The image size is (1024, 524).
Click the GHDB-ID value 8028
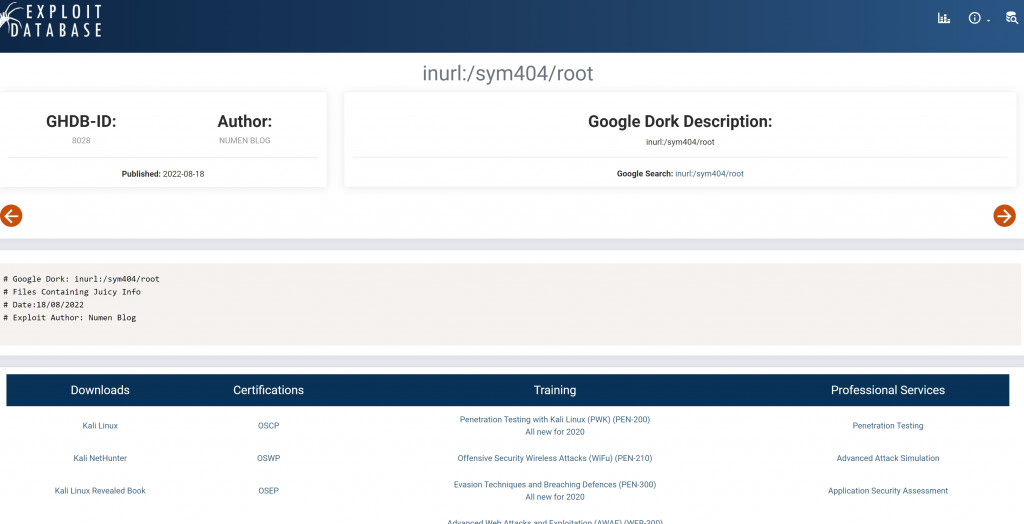point(81,140)
